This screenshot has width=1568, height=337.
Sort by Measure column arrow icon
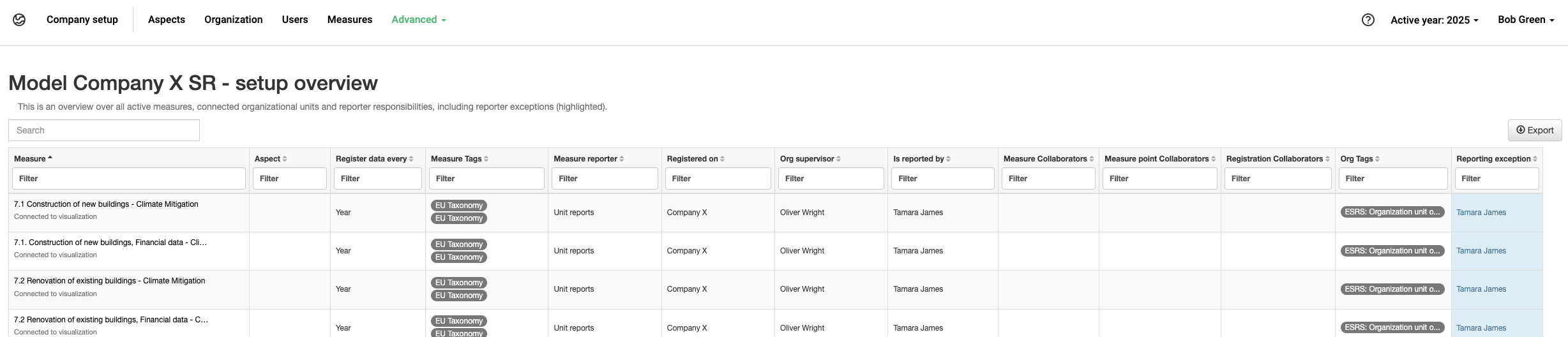coord(50,158)
